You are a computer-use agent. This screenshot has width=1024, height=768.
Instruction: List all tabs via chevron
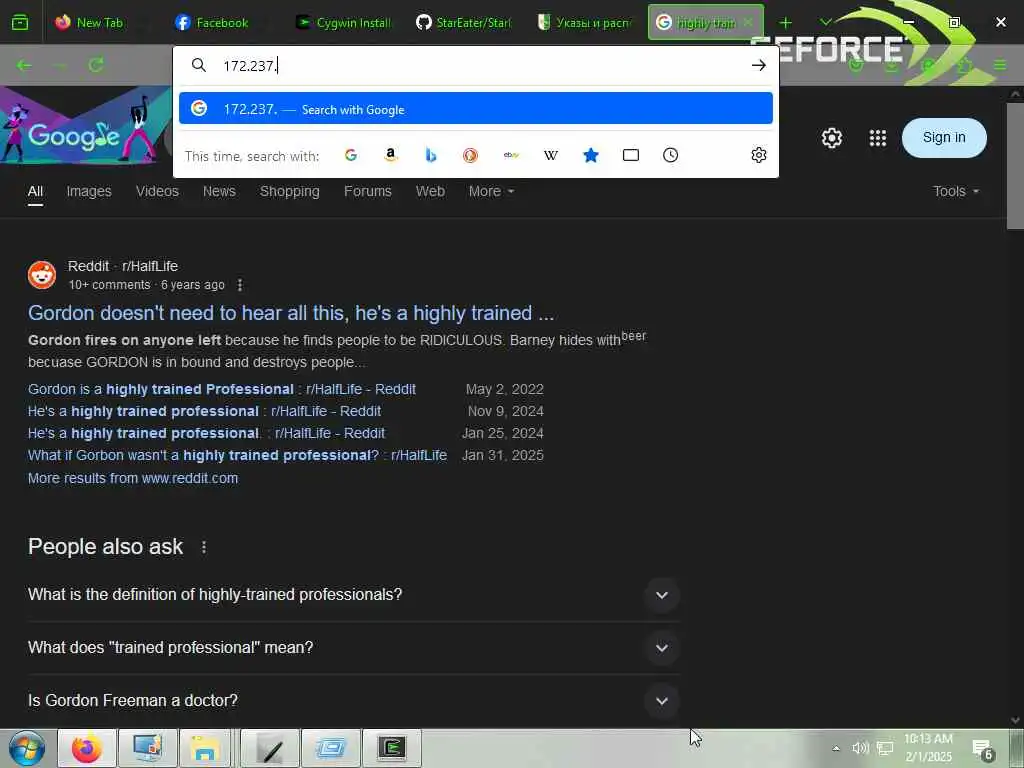pyautogui.click(x=825, y=23)
